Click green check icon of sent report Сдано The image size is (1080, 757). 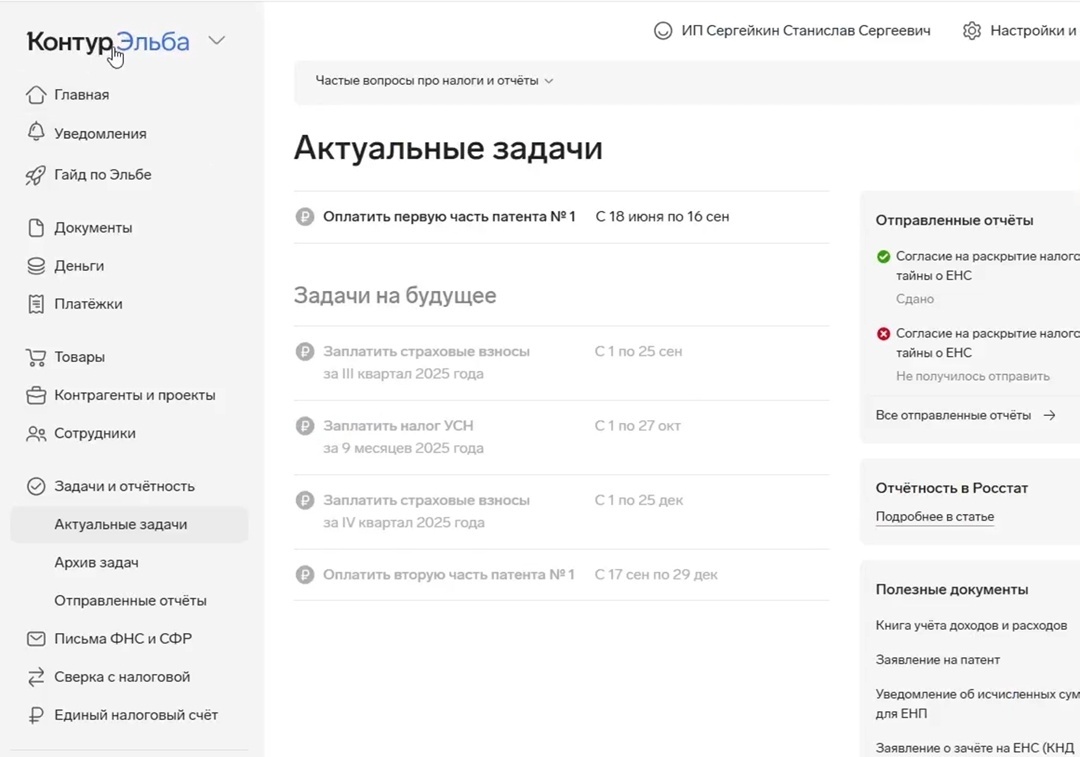click(x=883, y=256)
